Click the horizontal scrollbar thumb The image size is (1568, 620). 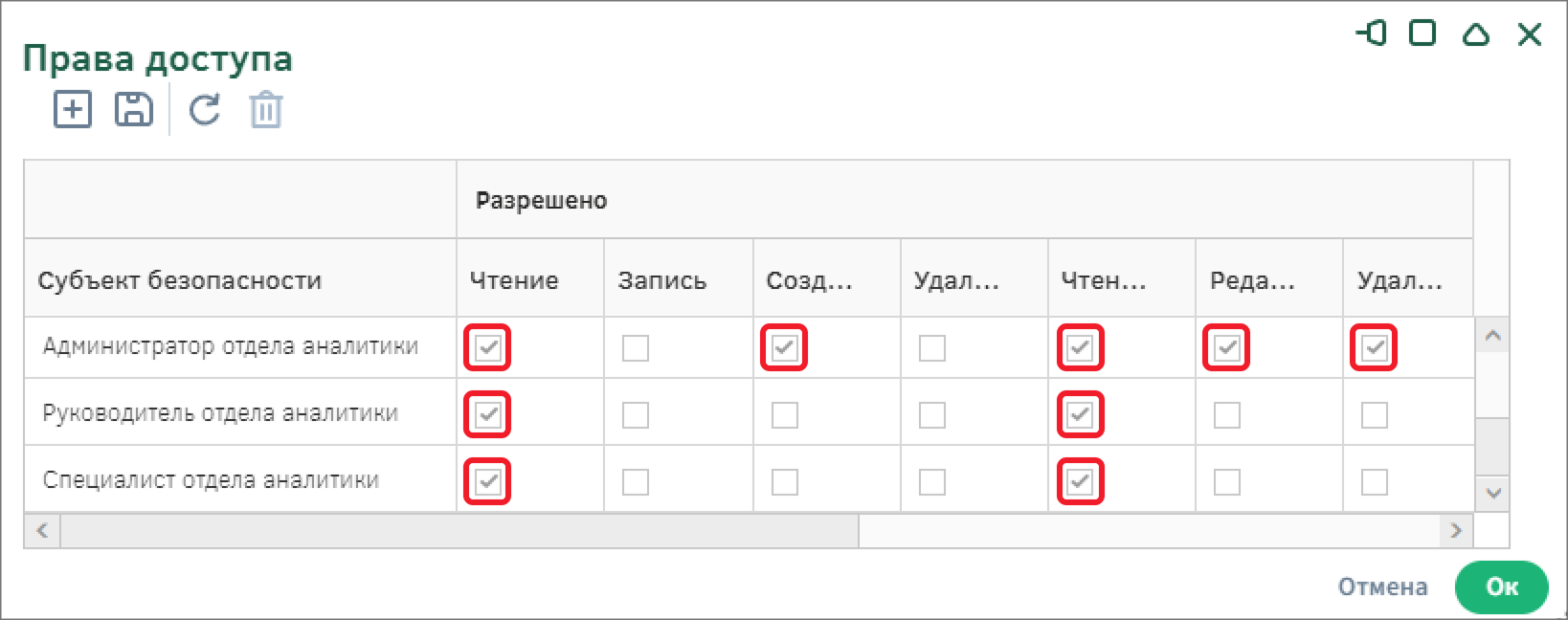pos(459,530)
